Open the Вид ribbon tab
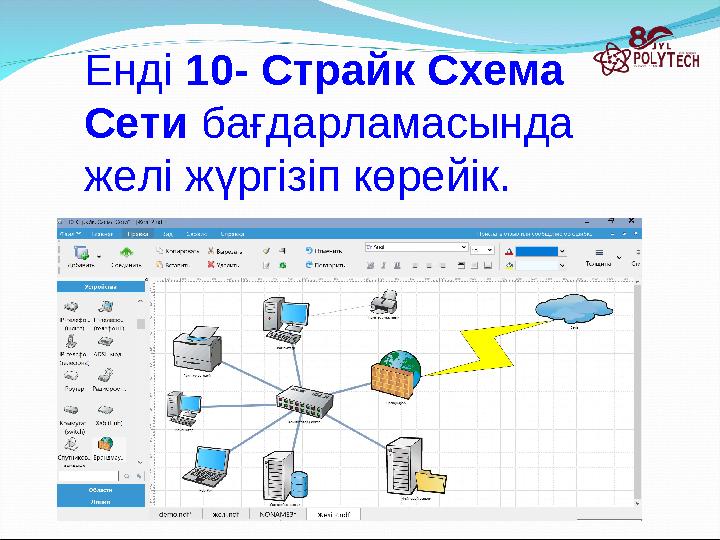The image size is (720, 540). pos(168,234)
